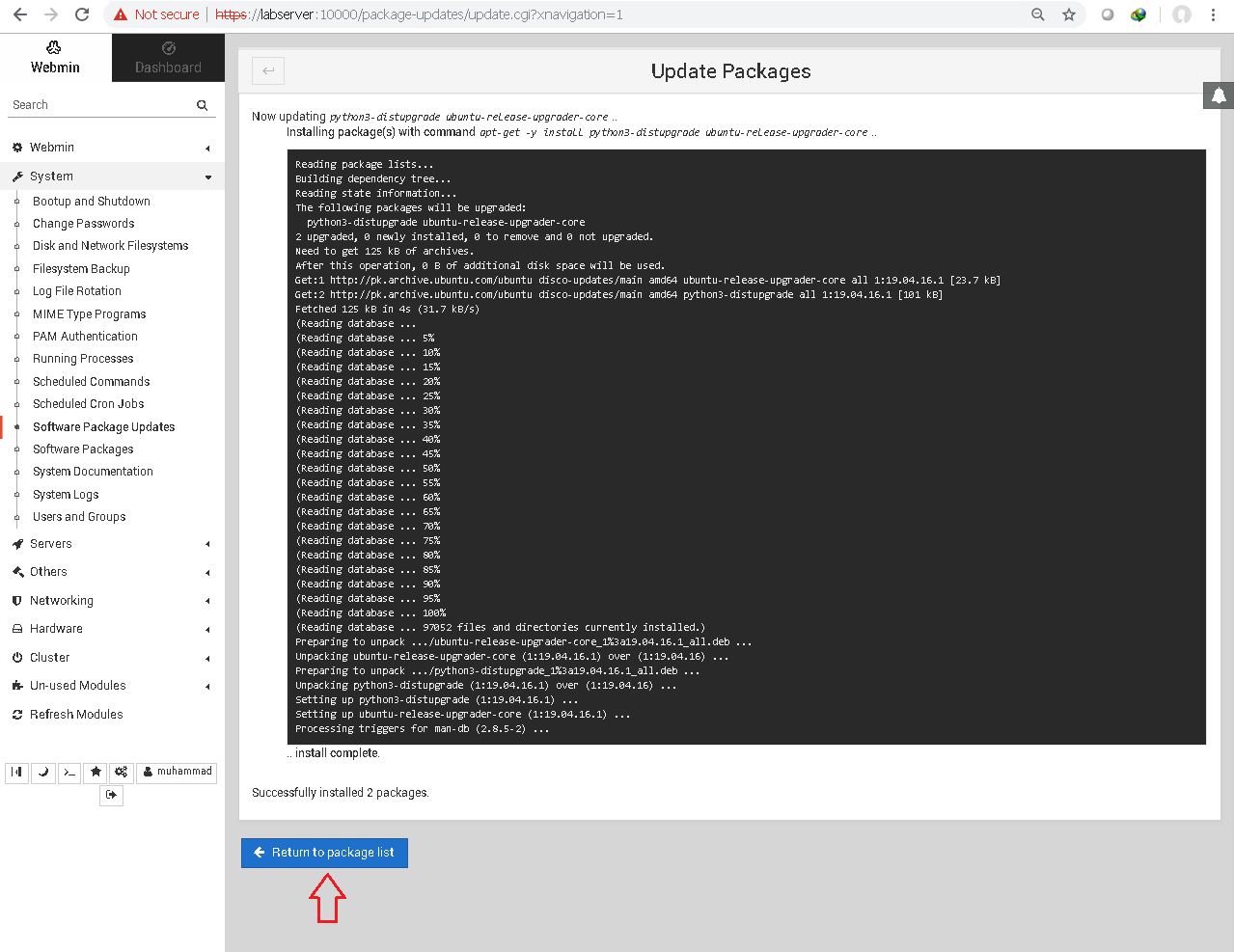Viewport: 1234px width, 952px height.
Task: Click the logout icon button
Action: tap(112, 796)
